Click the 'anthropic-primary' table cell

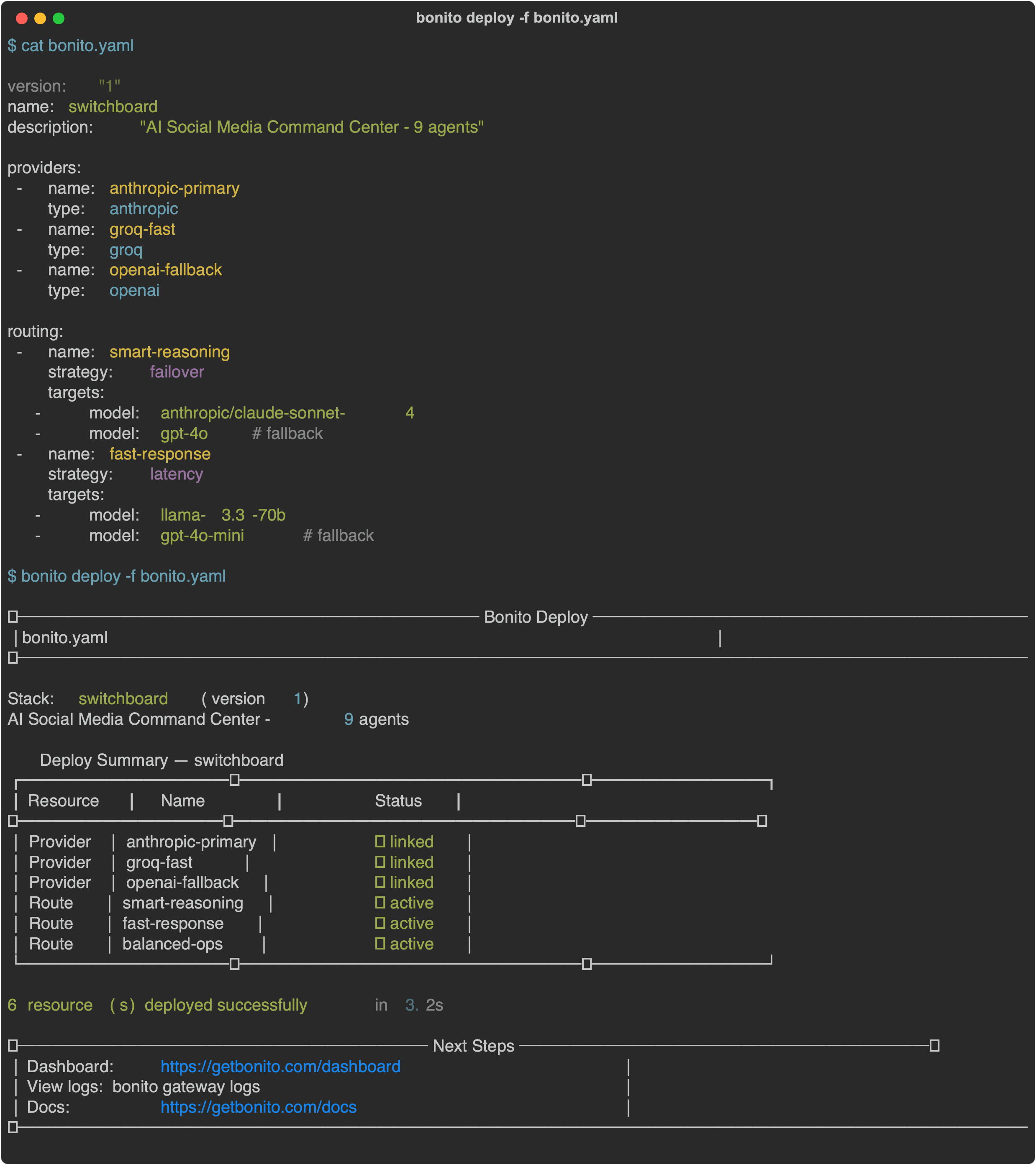(x=192, y=842)
